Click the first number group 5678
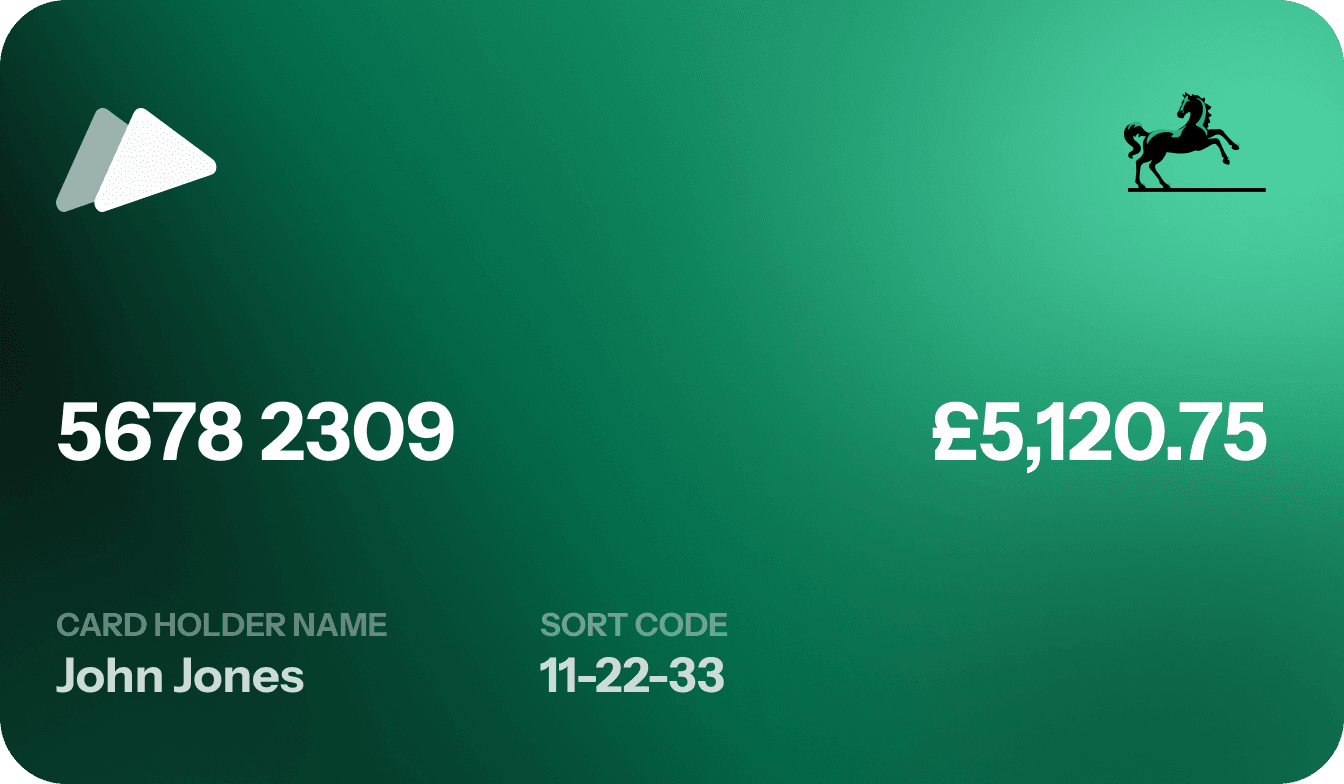The width and height of the screenshot is (1344, 784). click(x=150, y=434)
